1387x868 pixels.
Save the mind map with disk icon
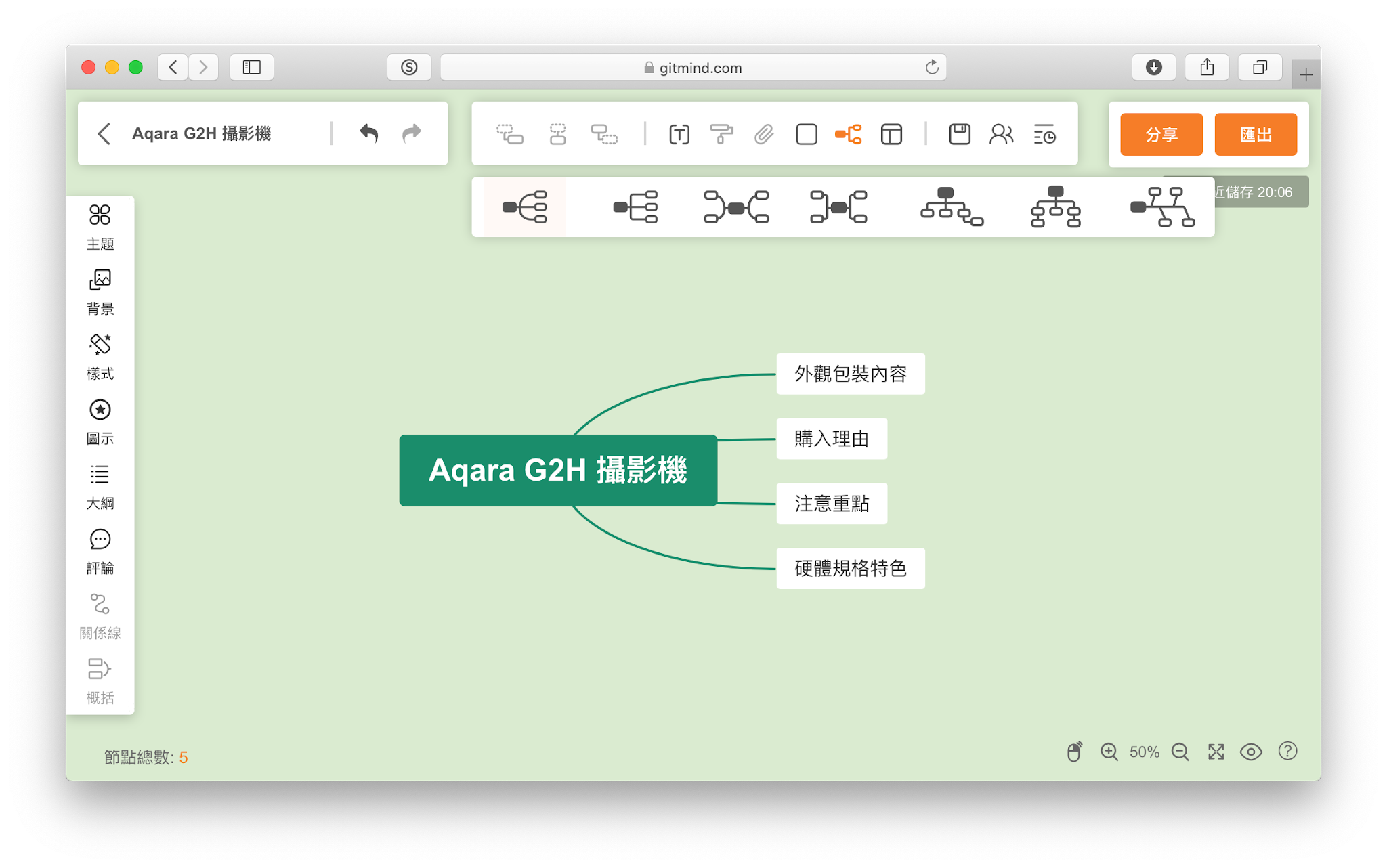pos(960,134)
